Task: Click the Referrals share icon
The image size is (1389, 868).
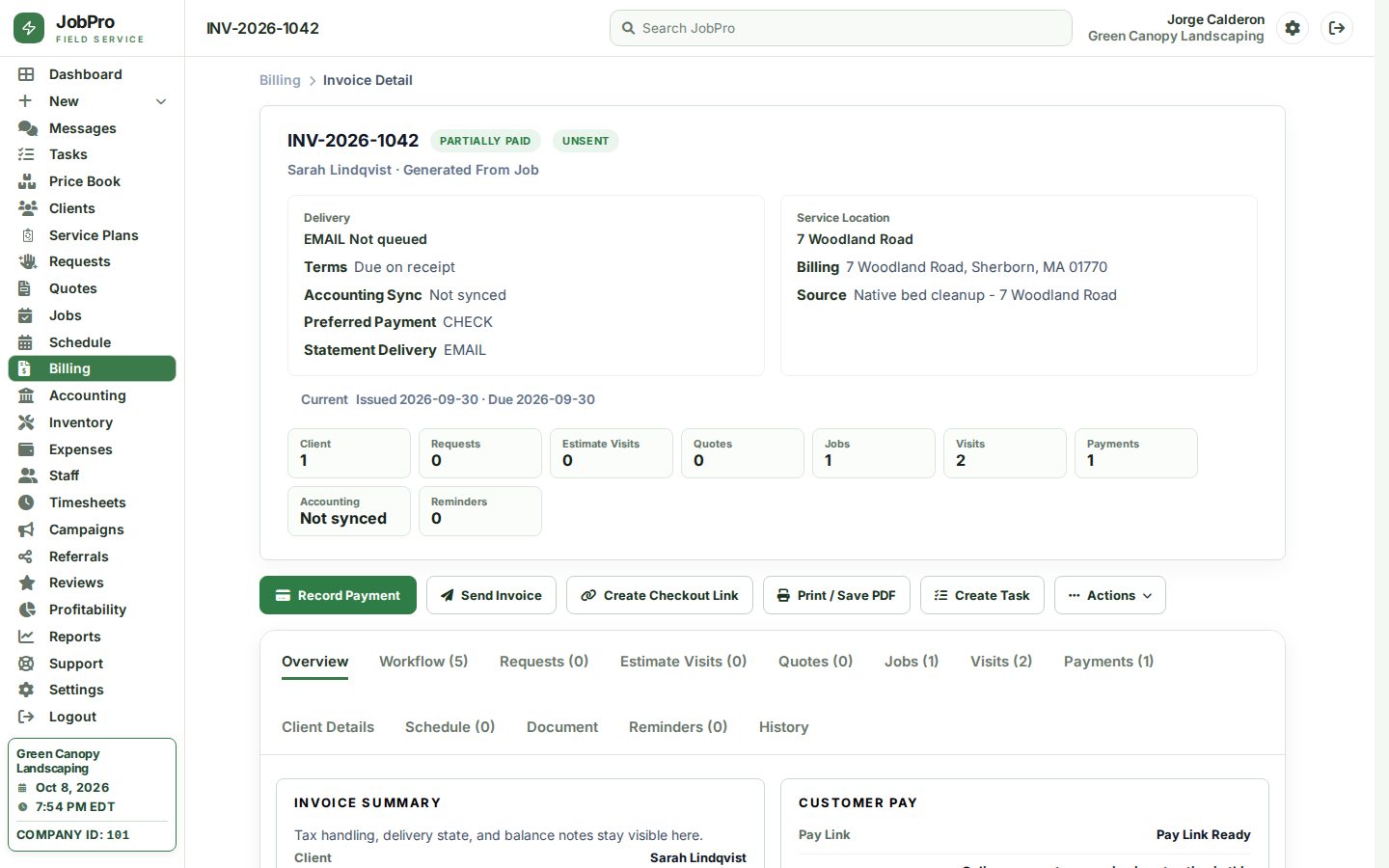Action: pyautogui.click(x=26, y=556)
